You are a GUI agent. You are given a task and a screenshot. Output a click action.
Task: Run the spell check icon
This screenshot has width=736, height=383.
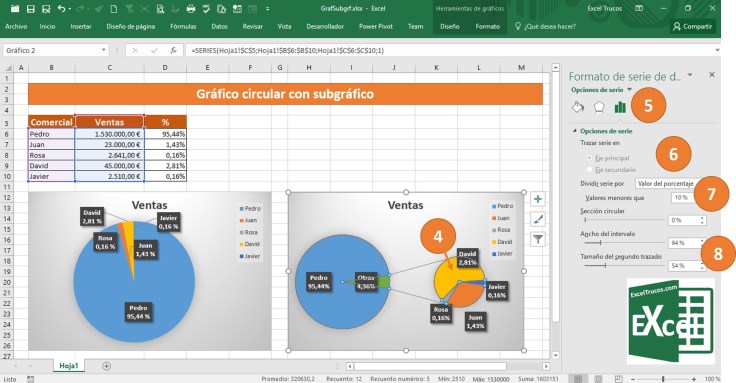206,8
